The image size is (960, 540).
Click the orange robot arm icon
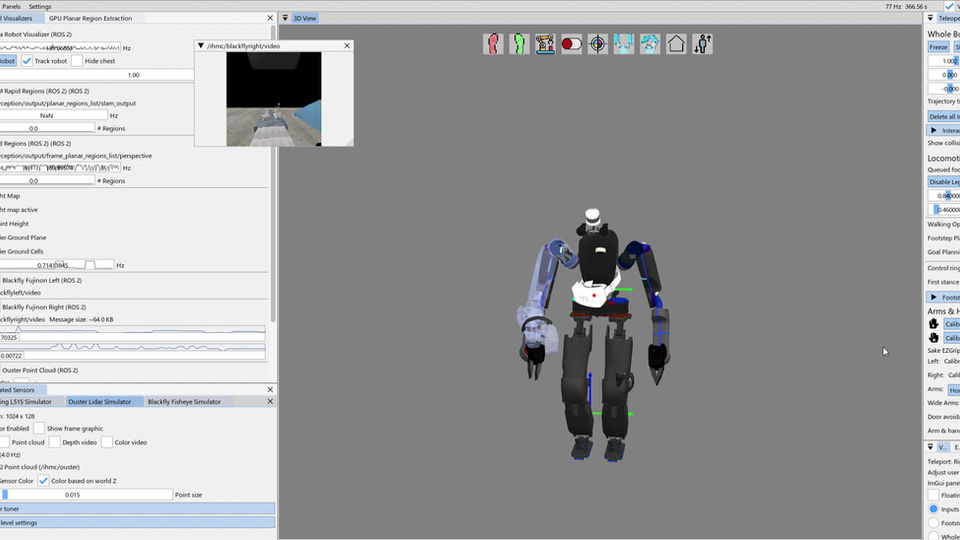pos(545,44)
